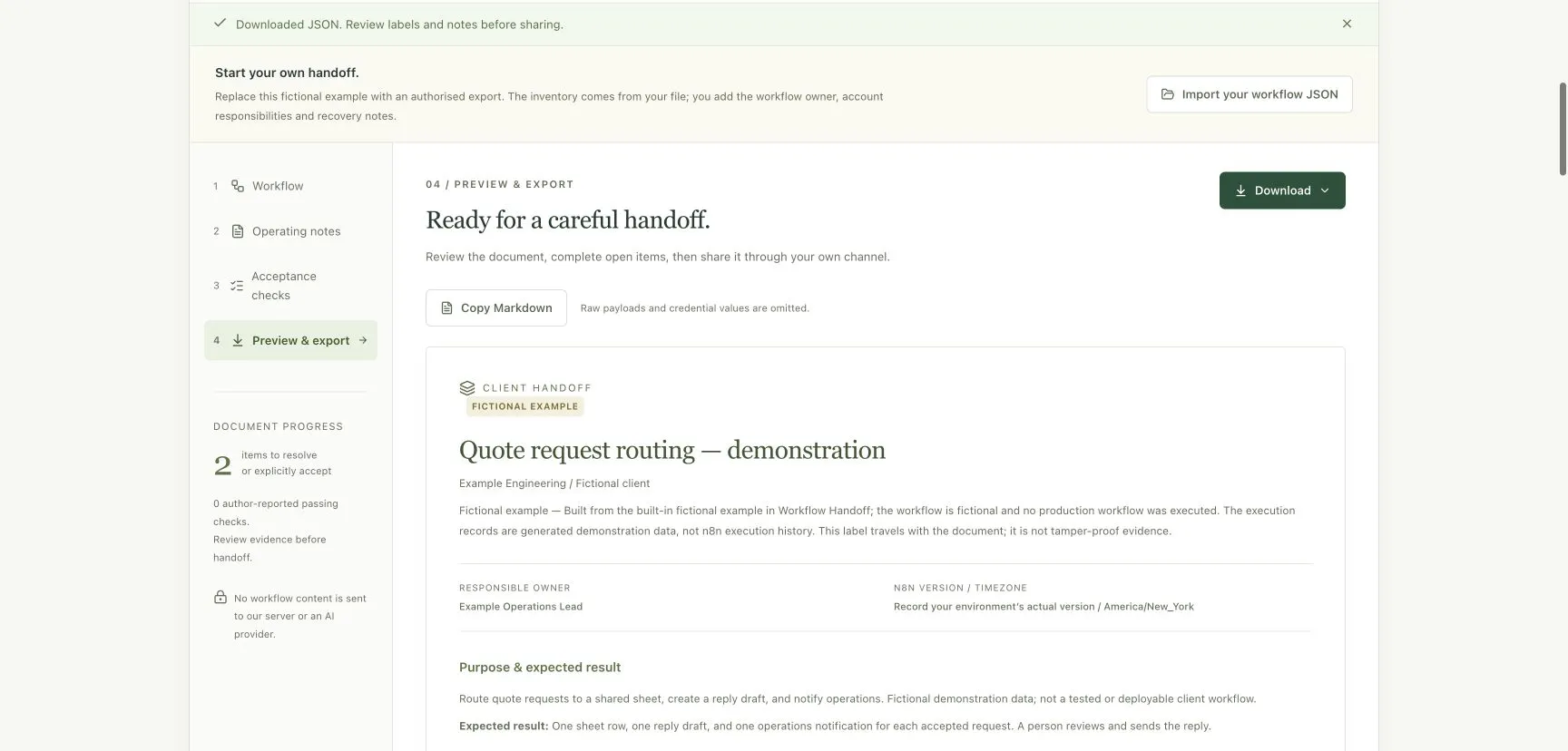Go to Operating notes step
This screenshot has width=1568, height=751.
point(290,231)
